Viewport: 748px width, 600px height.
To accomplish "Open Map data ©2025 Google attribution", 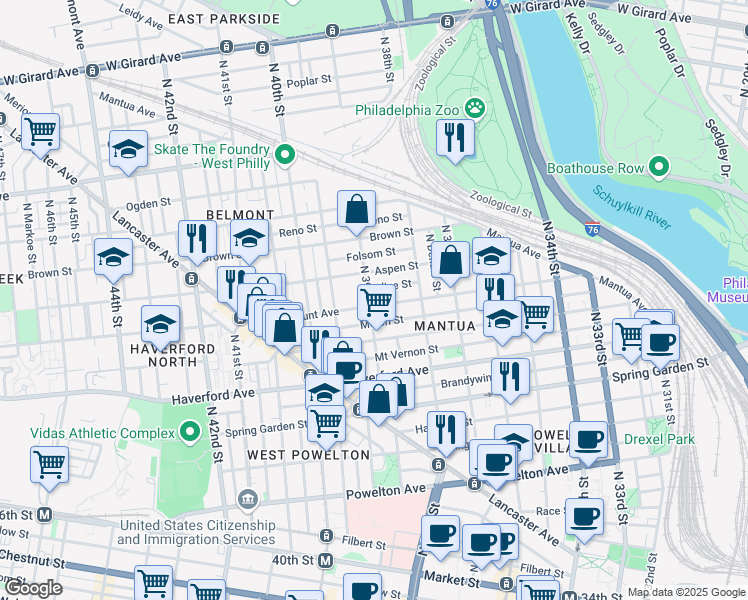I will point(686,593).
